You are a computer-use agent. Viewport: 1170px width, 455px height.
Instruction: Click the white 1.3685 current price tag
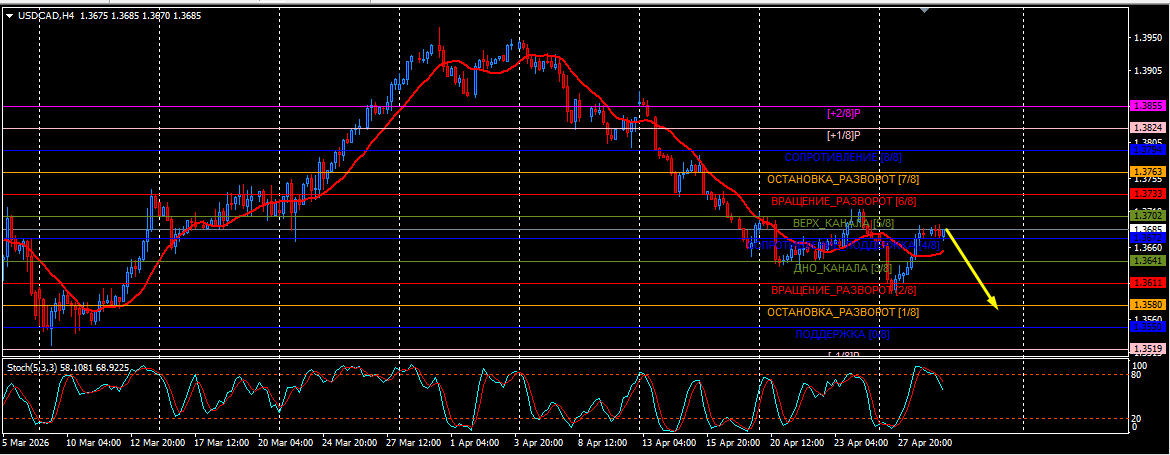tap(1148, 229)
